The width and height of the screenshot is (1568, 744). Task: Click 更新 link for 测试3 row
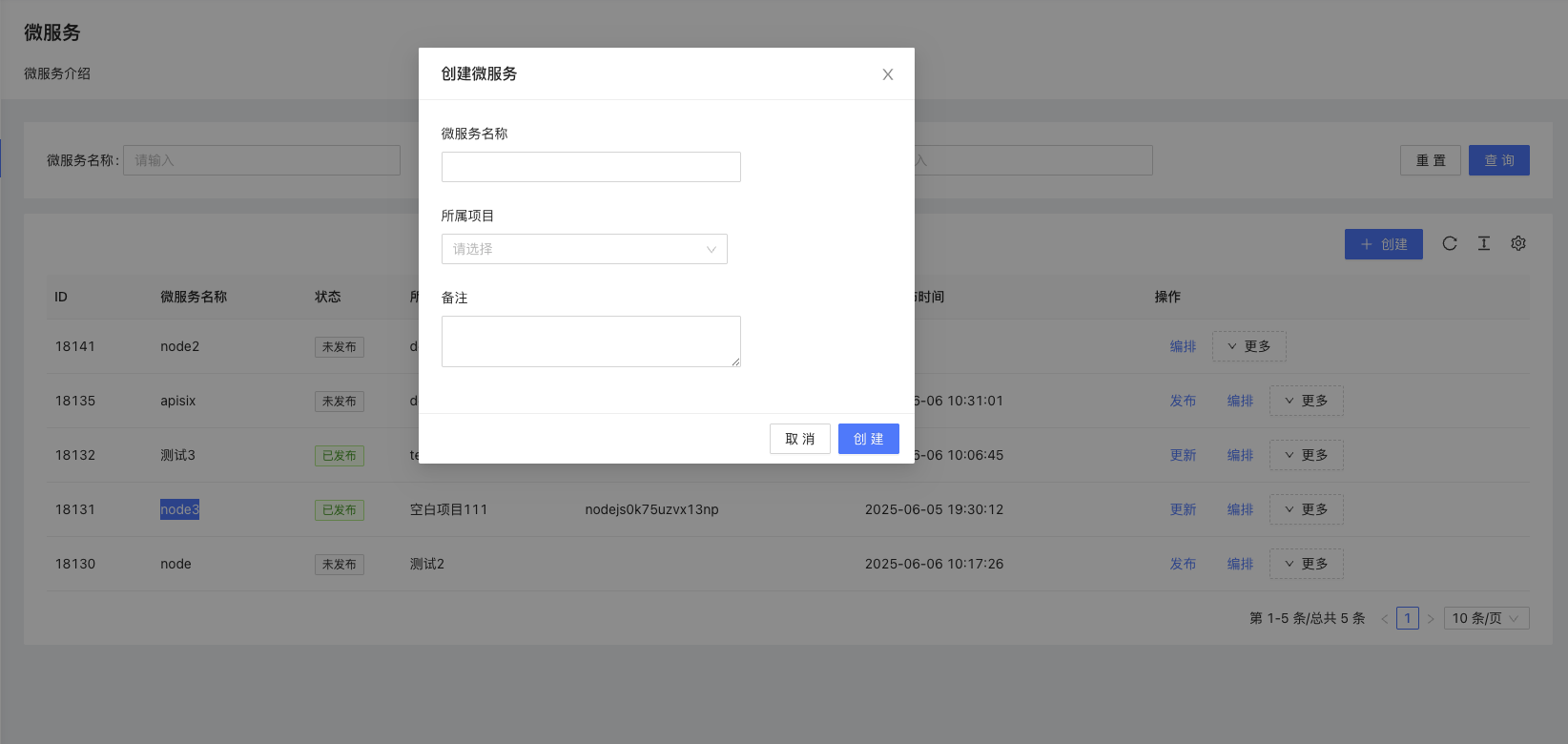[1183, 455]
